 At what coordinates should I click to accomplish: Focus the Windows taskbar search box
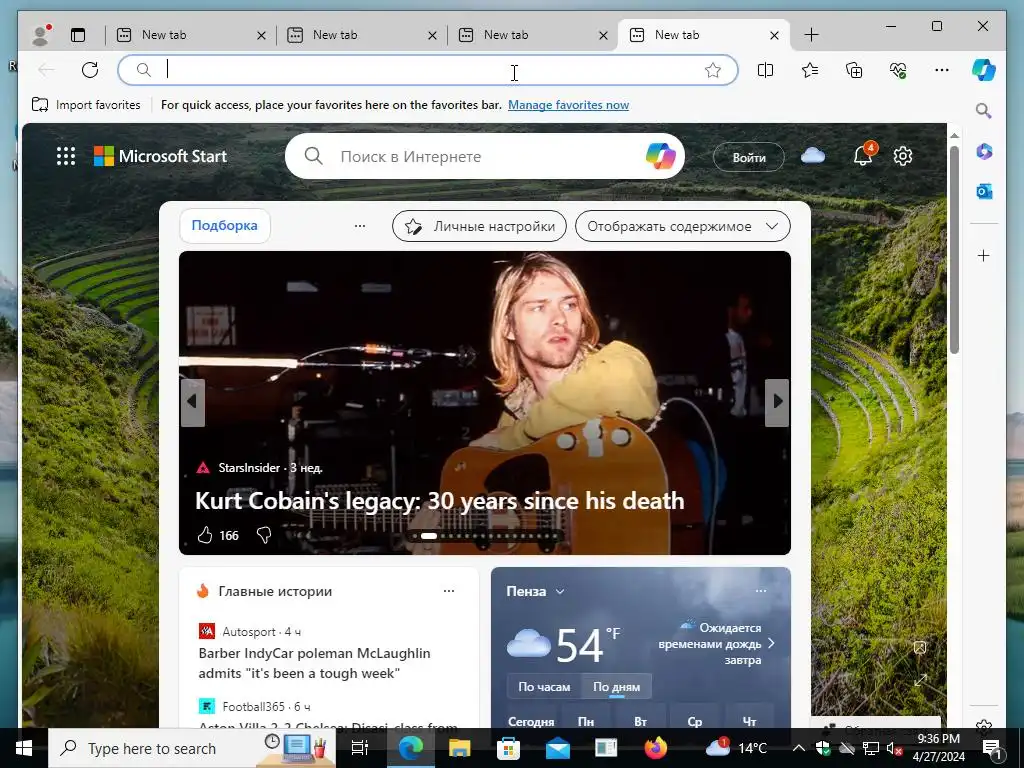(192, 748)
